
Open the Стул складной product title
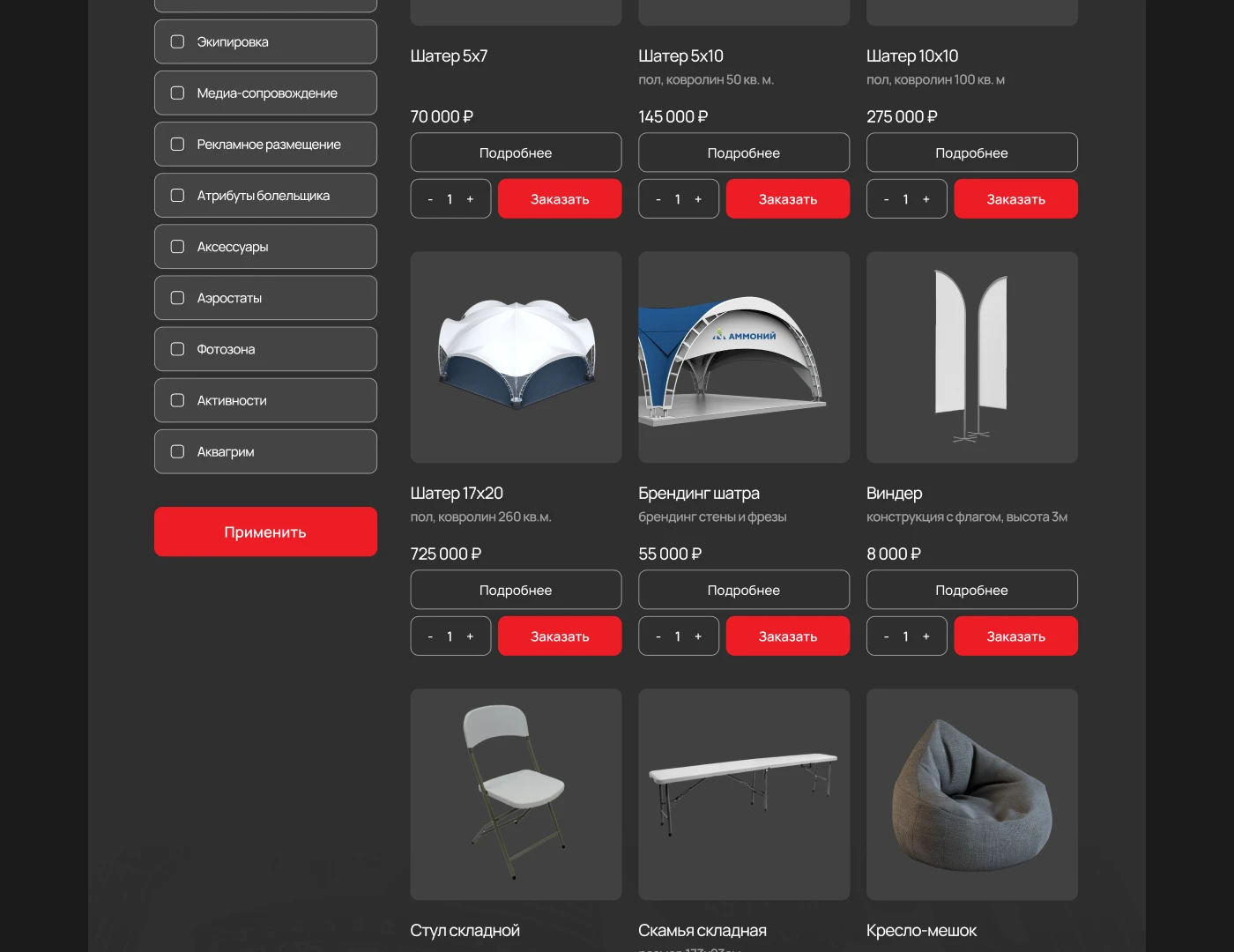point(465,931)
